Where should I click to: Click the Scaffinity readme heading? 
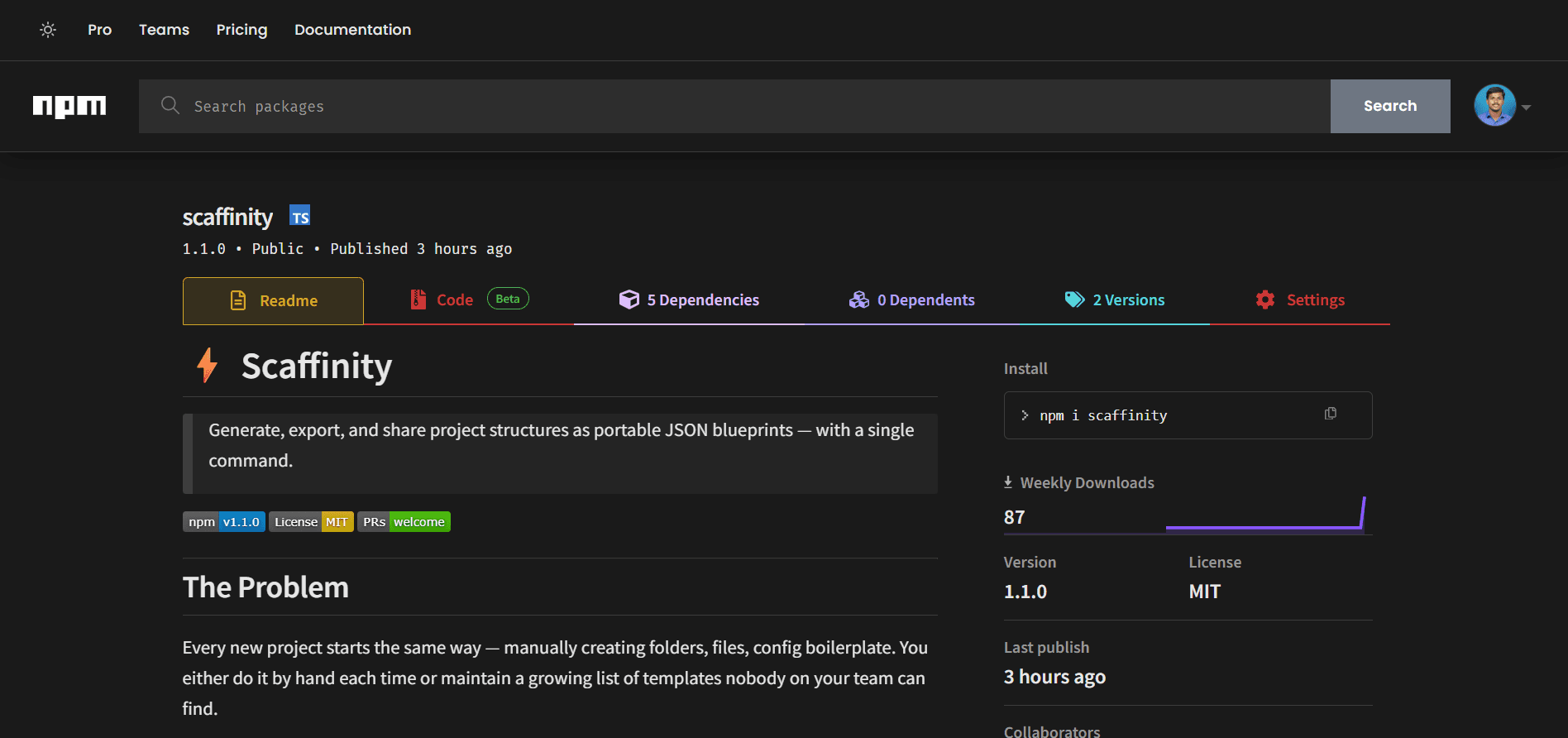coord(317,366)
